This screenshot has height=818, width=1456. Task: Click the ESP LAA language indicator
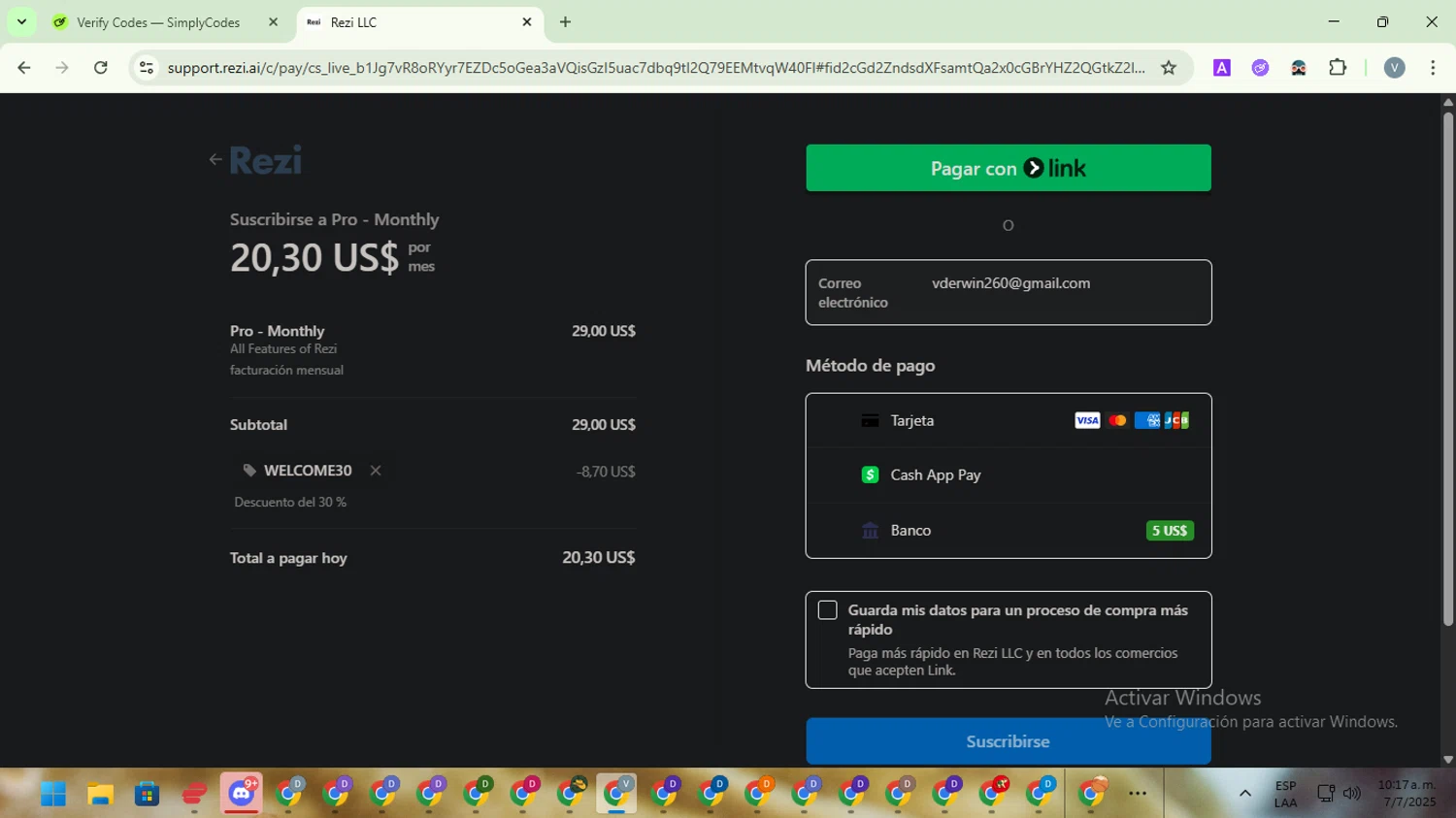(x=1286, y=794)
